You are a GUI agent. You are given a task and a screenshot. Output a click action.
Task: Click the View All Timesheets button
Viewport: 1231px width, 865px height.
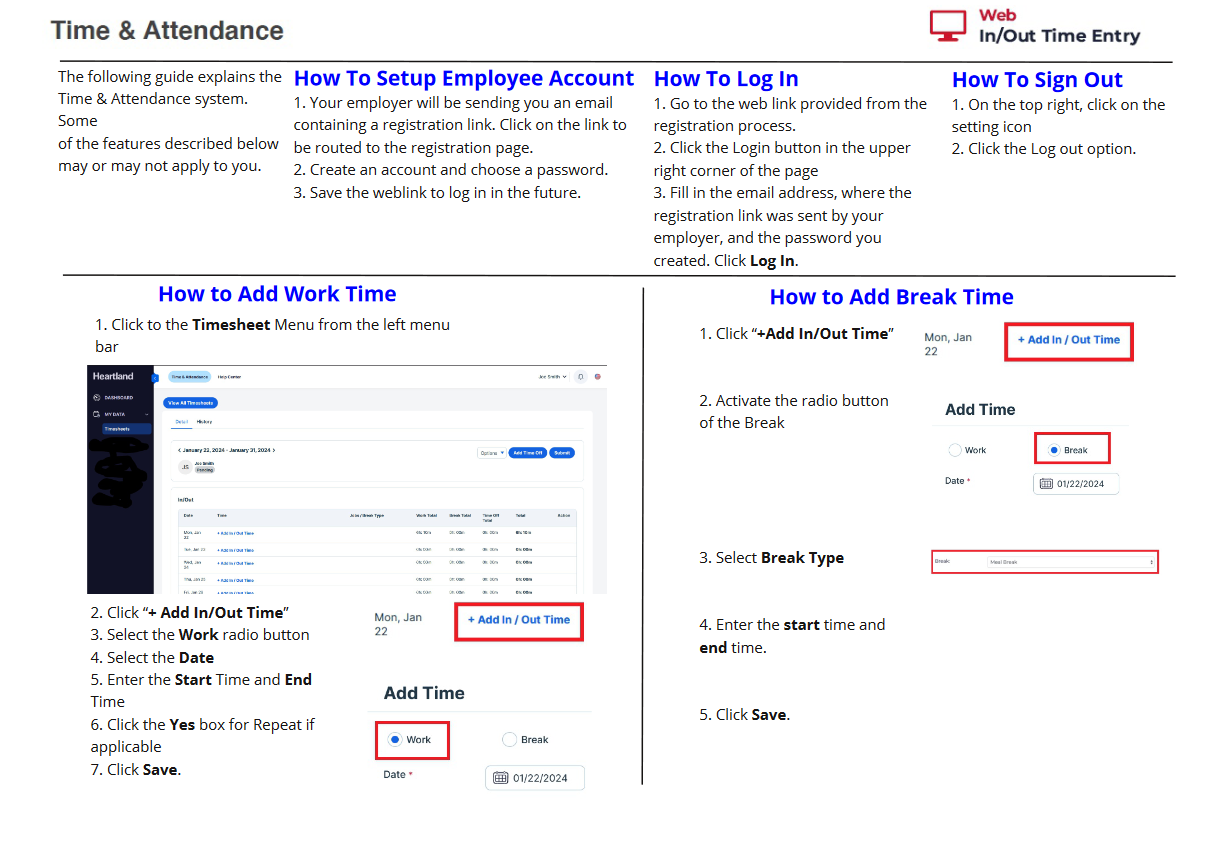[x=190, y=403]
